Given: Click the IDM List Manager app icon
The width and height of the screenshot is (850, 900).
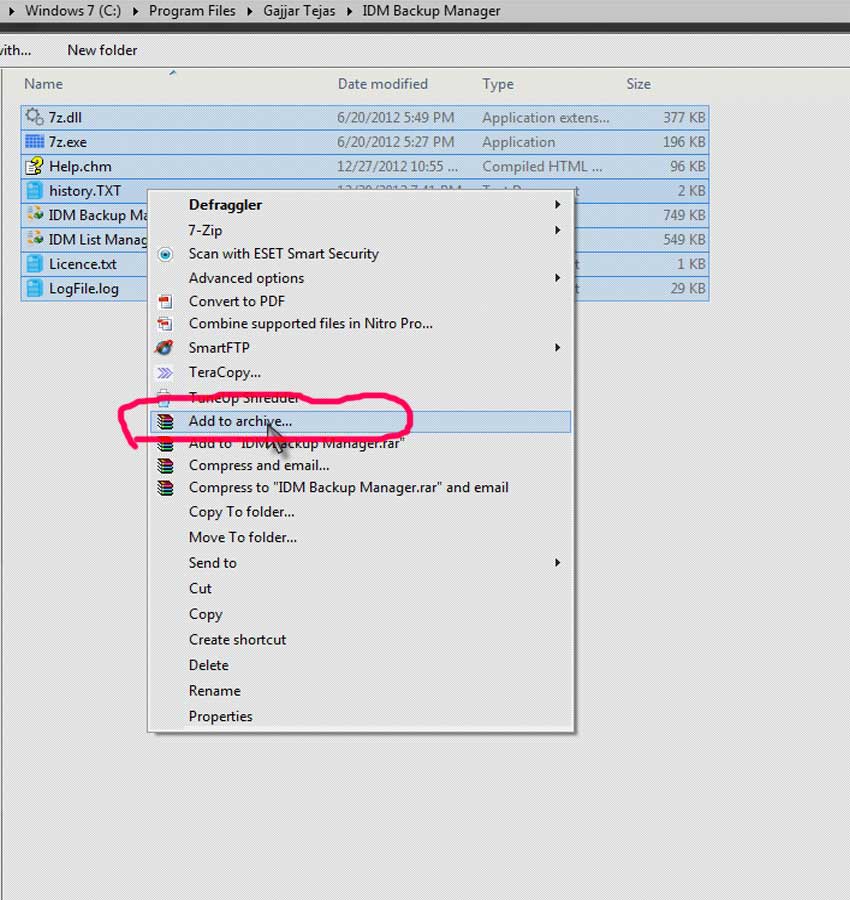Looking at the screenshot, I should pyautogui.click(x=34, y=239).
